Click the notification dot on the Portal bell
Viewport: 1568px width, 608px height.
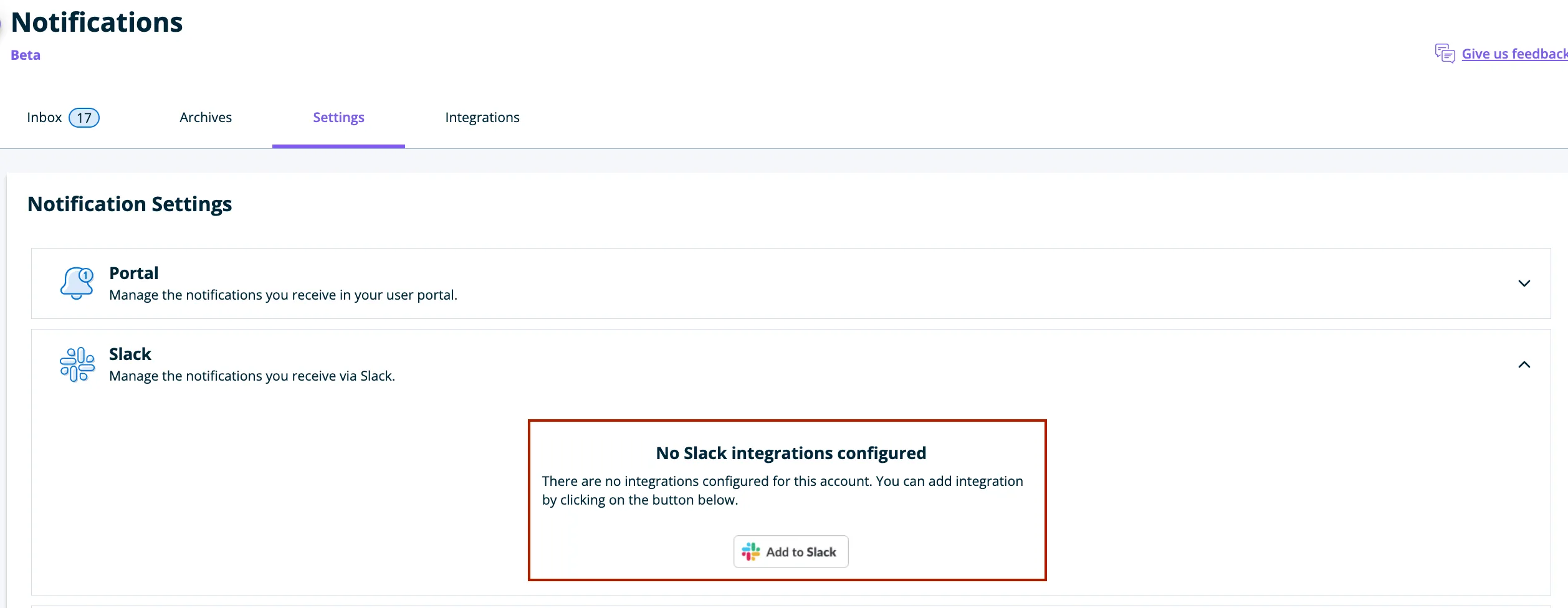(x=84, y=275)
